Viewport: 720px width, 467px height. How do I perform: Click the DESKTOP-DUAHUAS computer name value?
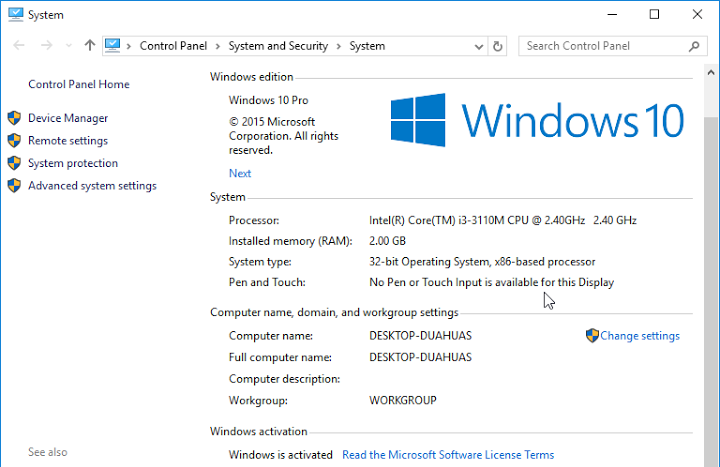[x=420, y=336]
